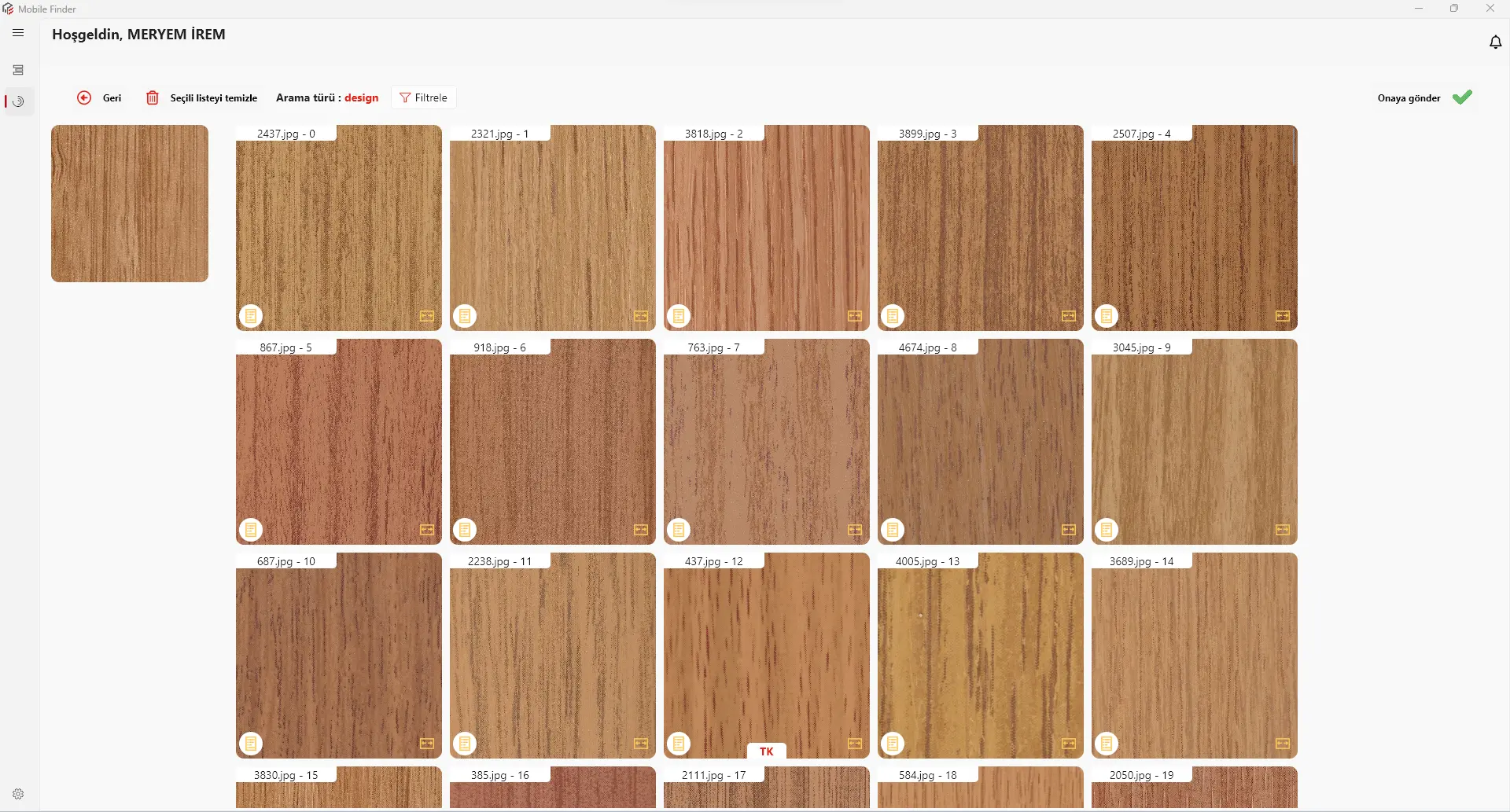Open the details document icon on 3689.jpg
The height and width of the screenshot is (812, 1510).
click(1107, 744)
